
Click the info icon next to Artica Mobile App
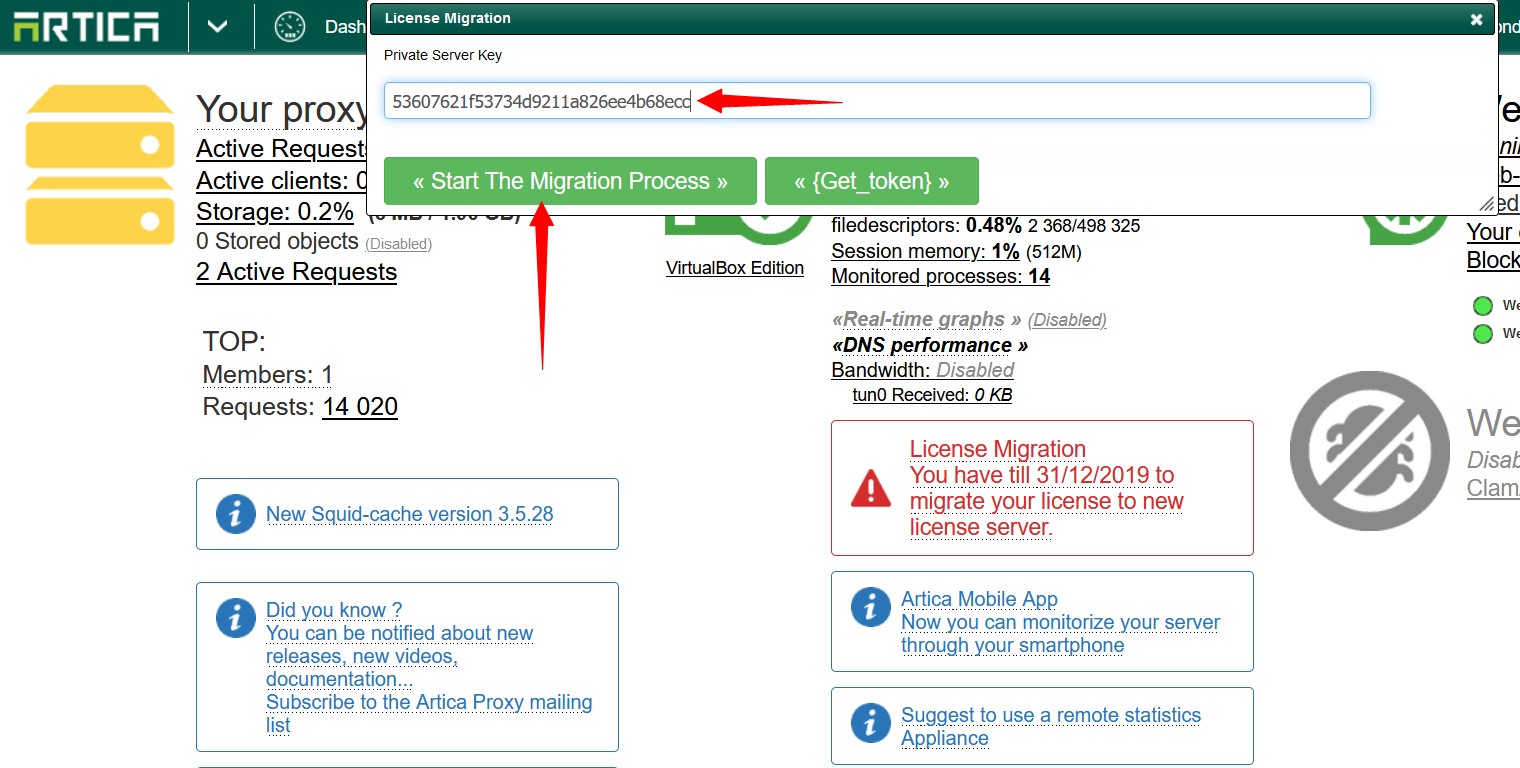click(x=869, y=605)
